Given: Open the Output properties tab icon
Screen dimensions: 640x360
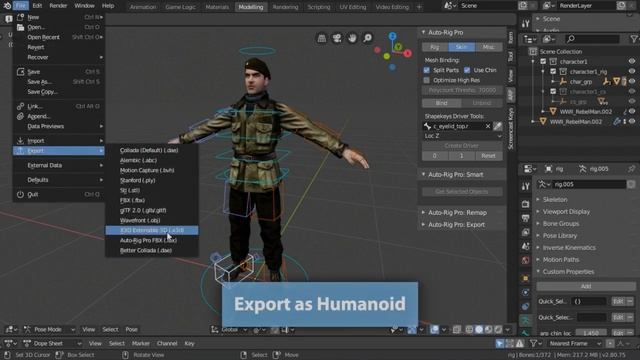Looking at the screenshot, I should click(526, 218).
